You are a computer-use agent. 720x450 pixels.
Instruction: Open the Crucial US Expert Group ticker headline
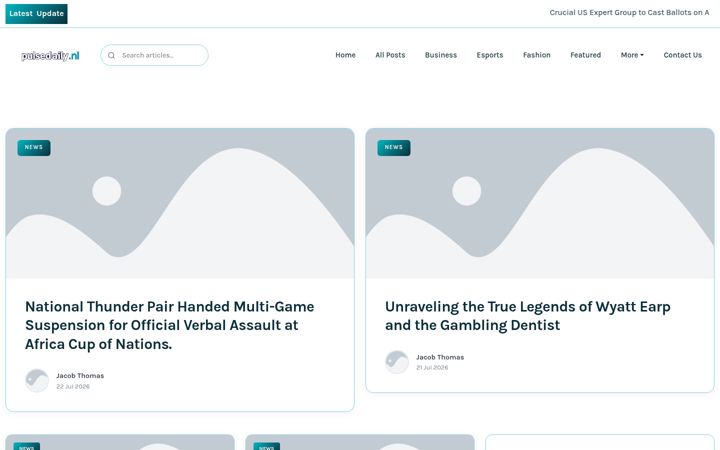(629, 13)
